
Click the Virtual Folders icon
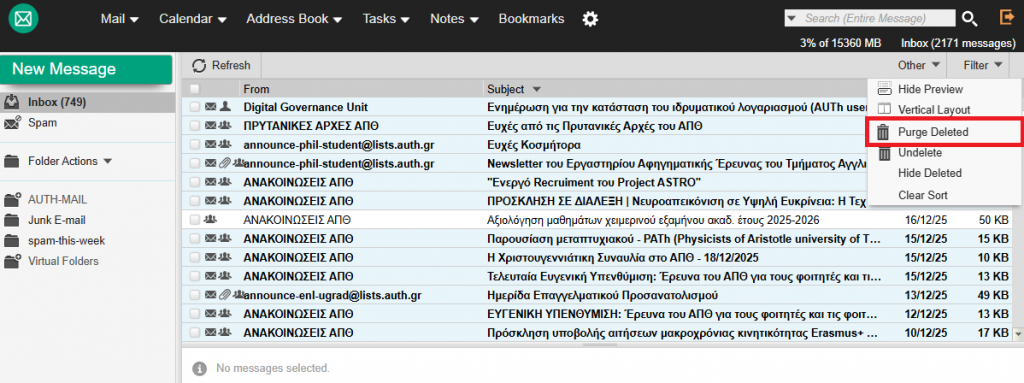coord(11,261)
